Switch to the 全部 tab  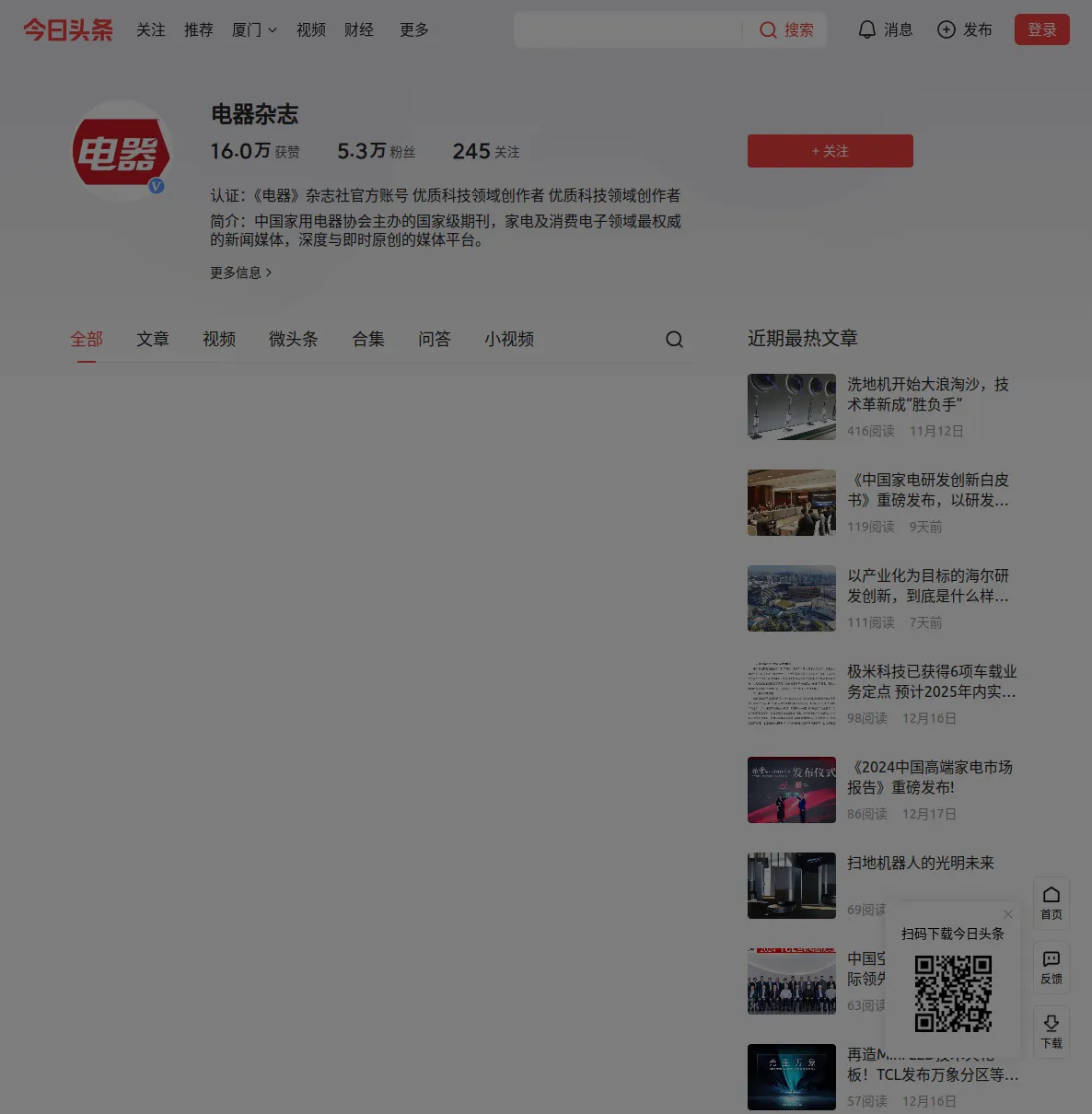pos(87,340)
